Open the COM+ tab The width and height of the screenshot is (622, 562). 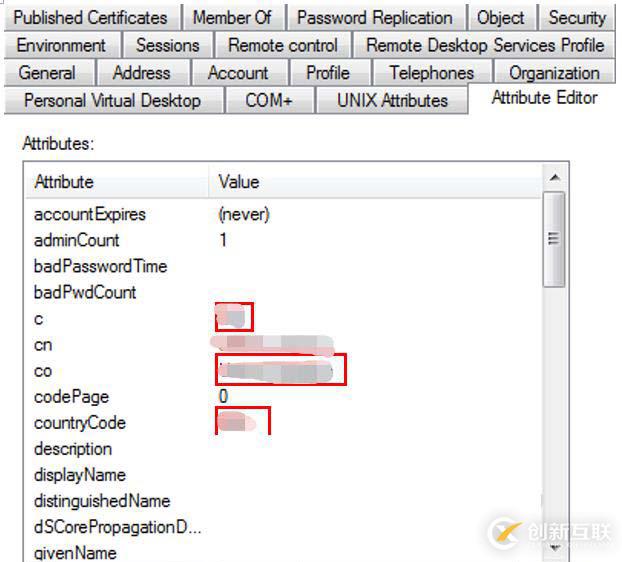(x=269, y=100)
